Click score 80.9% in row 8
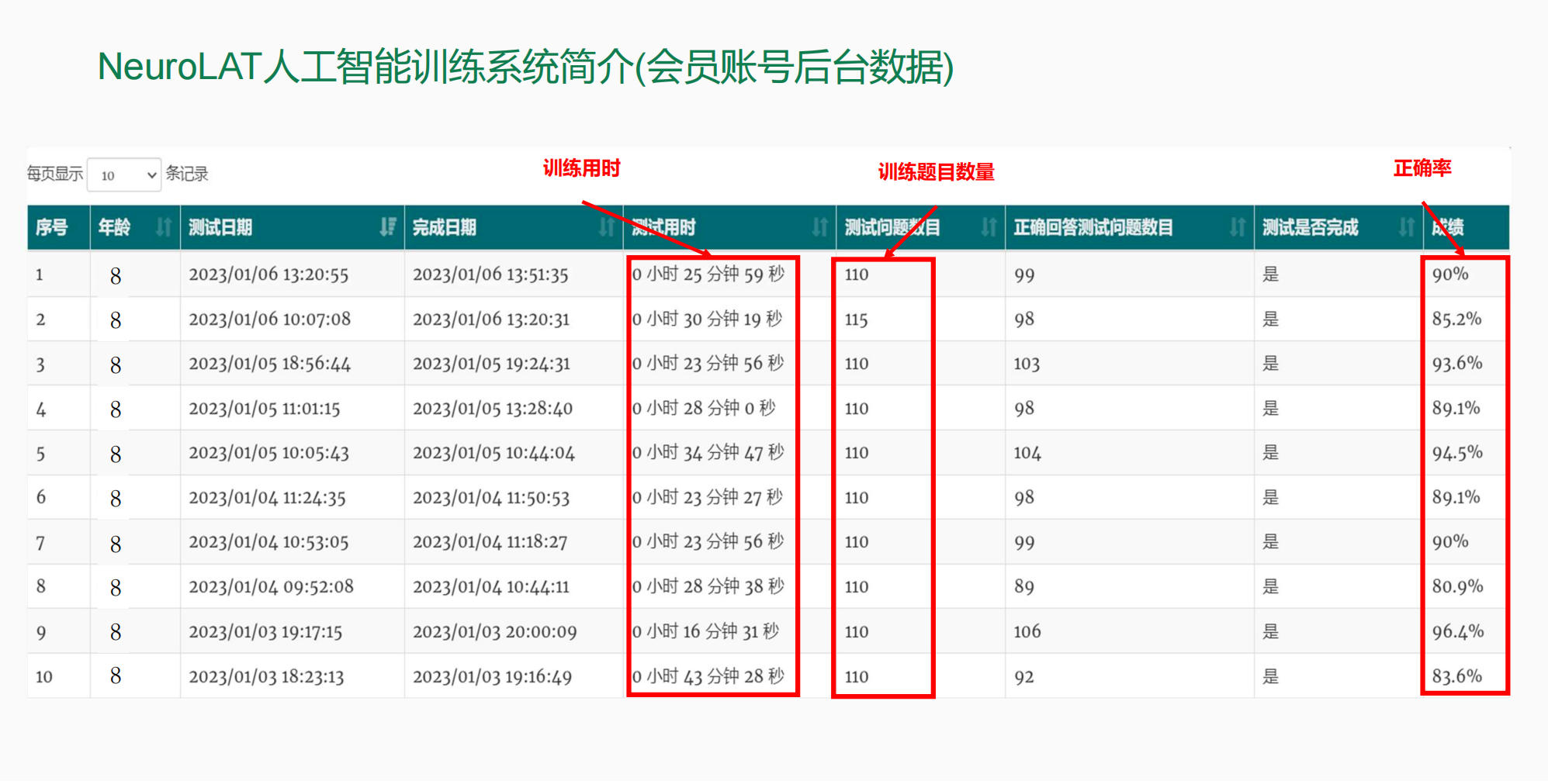Image resolution: width=1548 pixels, height=784 pixels. (1456, 587)
